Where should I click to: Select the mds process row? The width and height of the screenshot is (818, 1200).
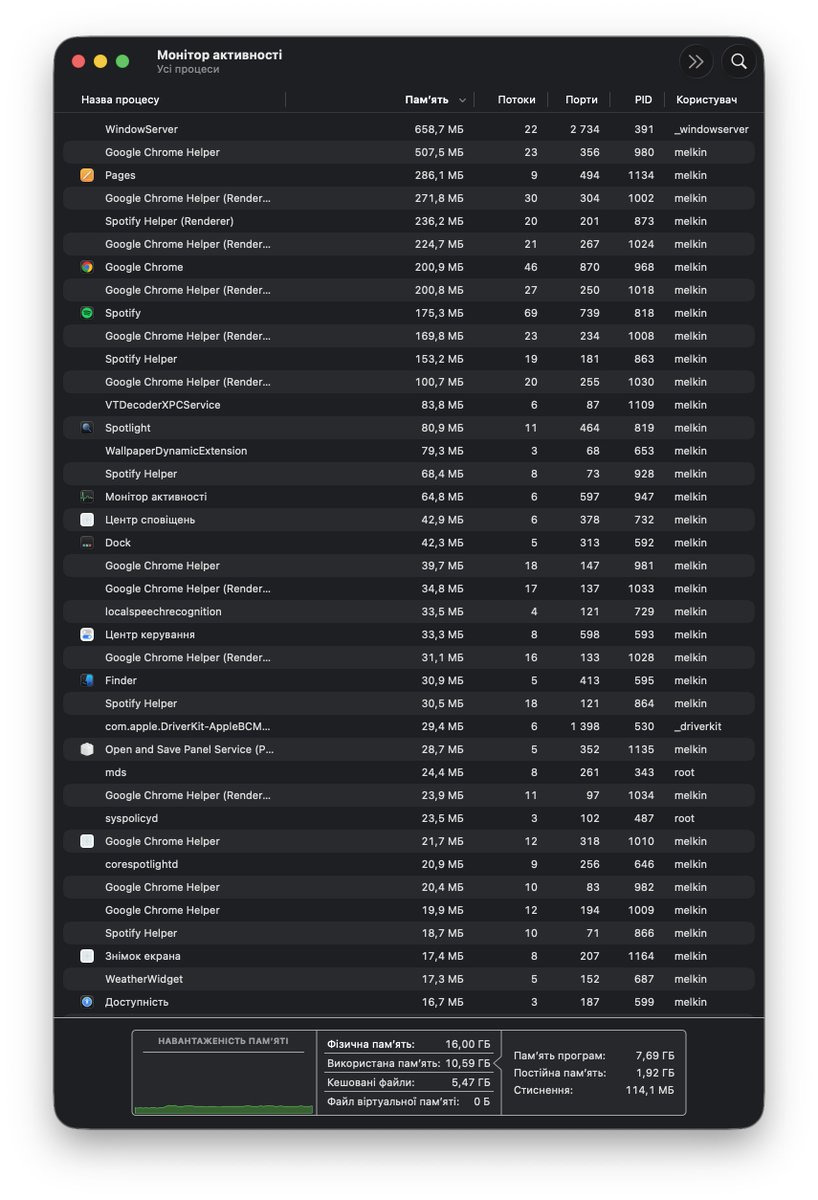pyautogui.click(x=409, y=773)
